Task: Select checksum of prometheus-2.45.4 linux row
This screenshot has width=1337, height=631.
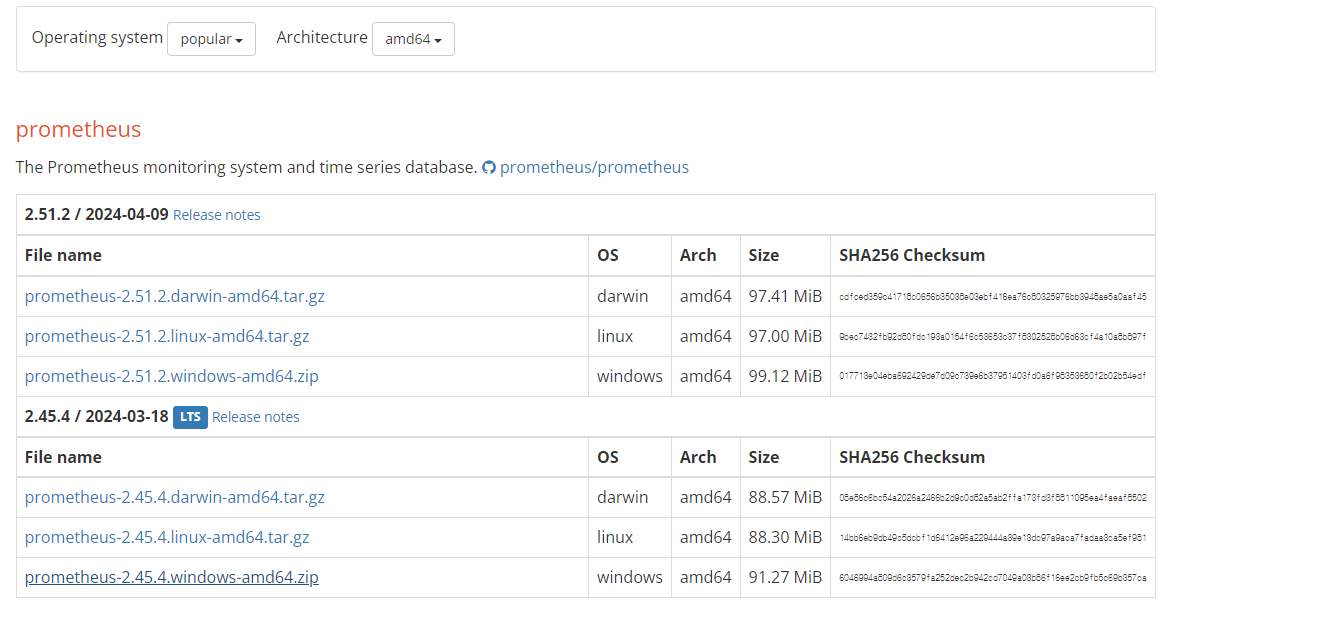Action: coord(993,538)
